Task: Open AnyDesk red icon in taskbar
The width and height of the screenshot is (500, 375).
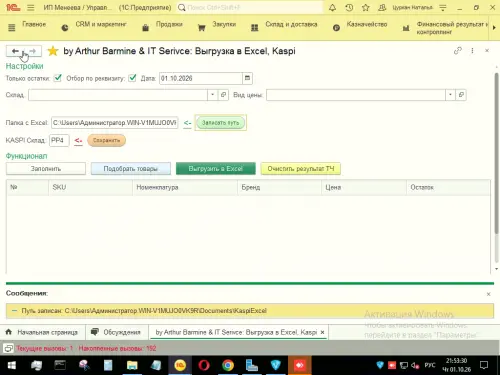Action: (300, 365)
